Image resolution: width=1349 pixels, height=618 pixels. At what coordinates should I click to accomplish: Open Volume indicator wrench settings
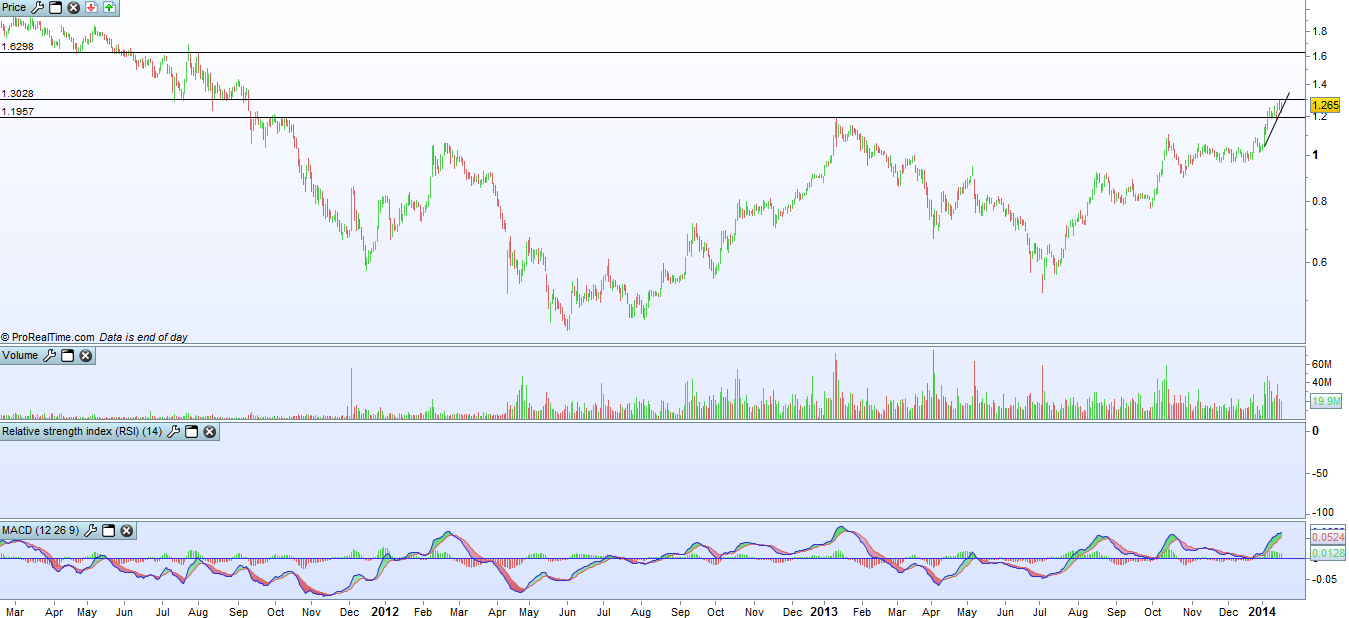(x=50, y=356)
